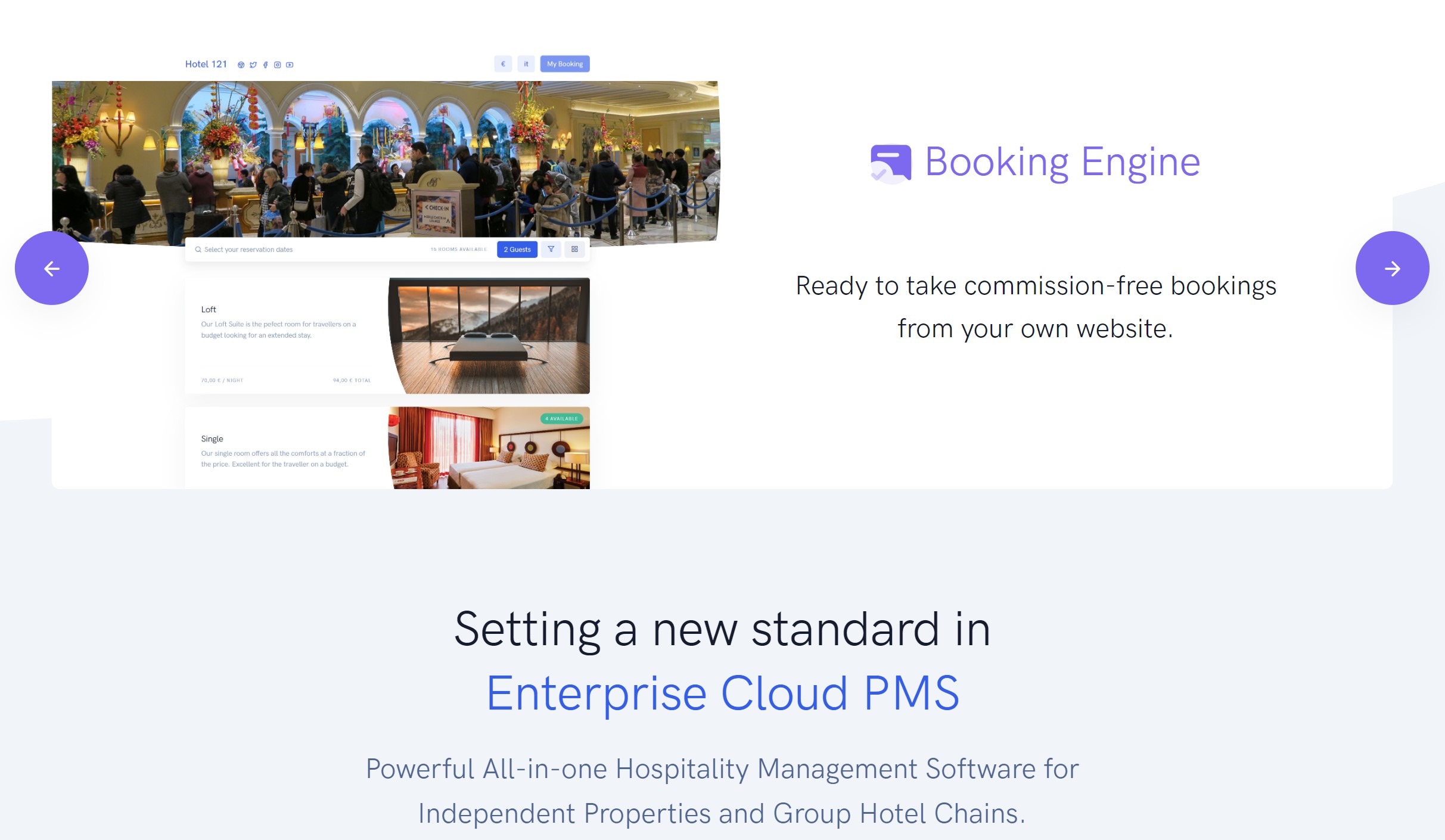The width and height of the screenshot is (1445, 840).
Task: Click the My Booking button
Action: (565, 64)
